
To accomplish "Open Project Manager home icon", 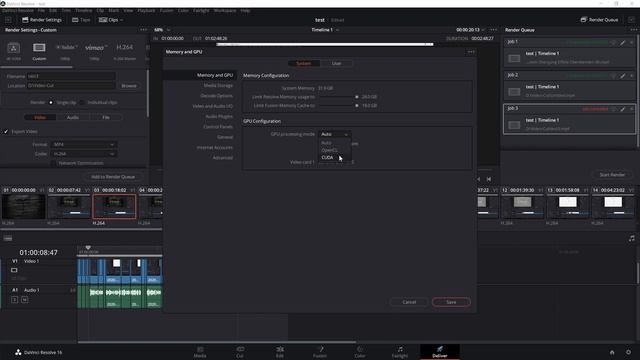I will tap(612, 352).
